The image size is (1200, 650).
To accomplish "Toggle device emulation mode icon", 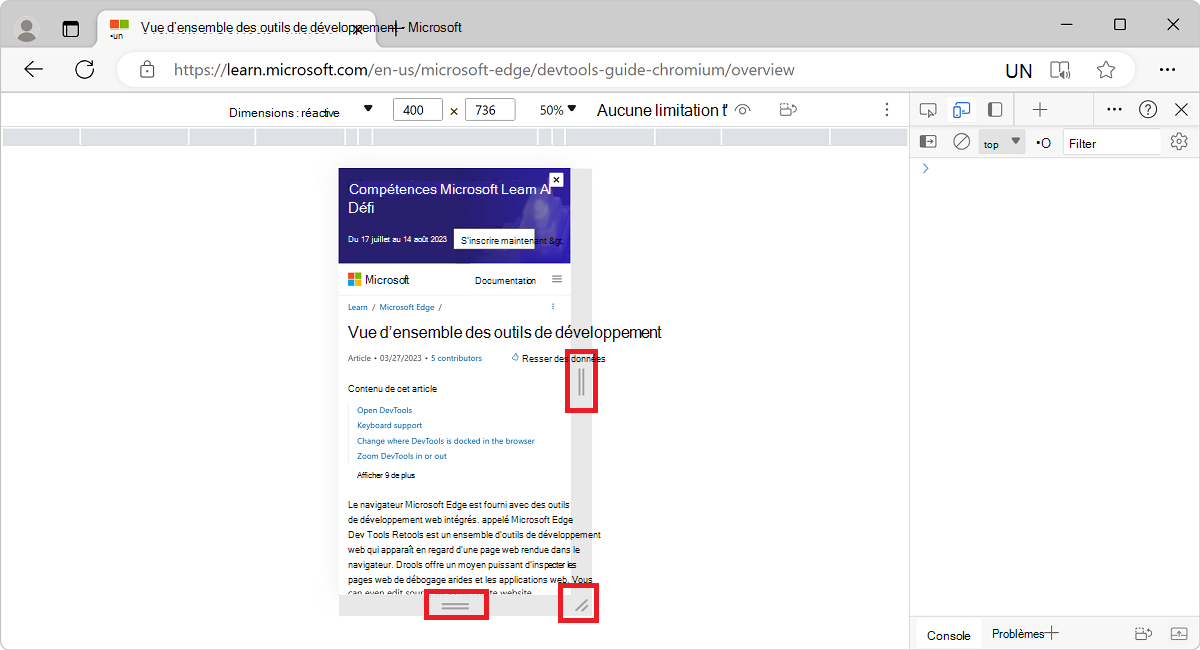I will [x=961, y=110].
